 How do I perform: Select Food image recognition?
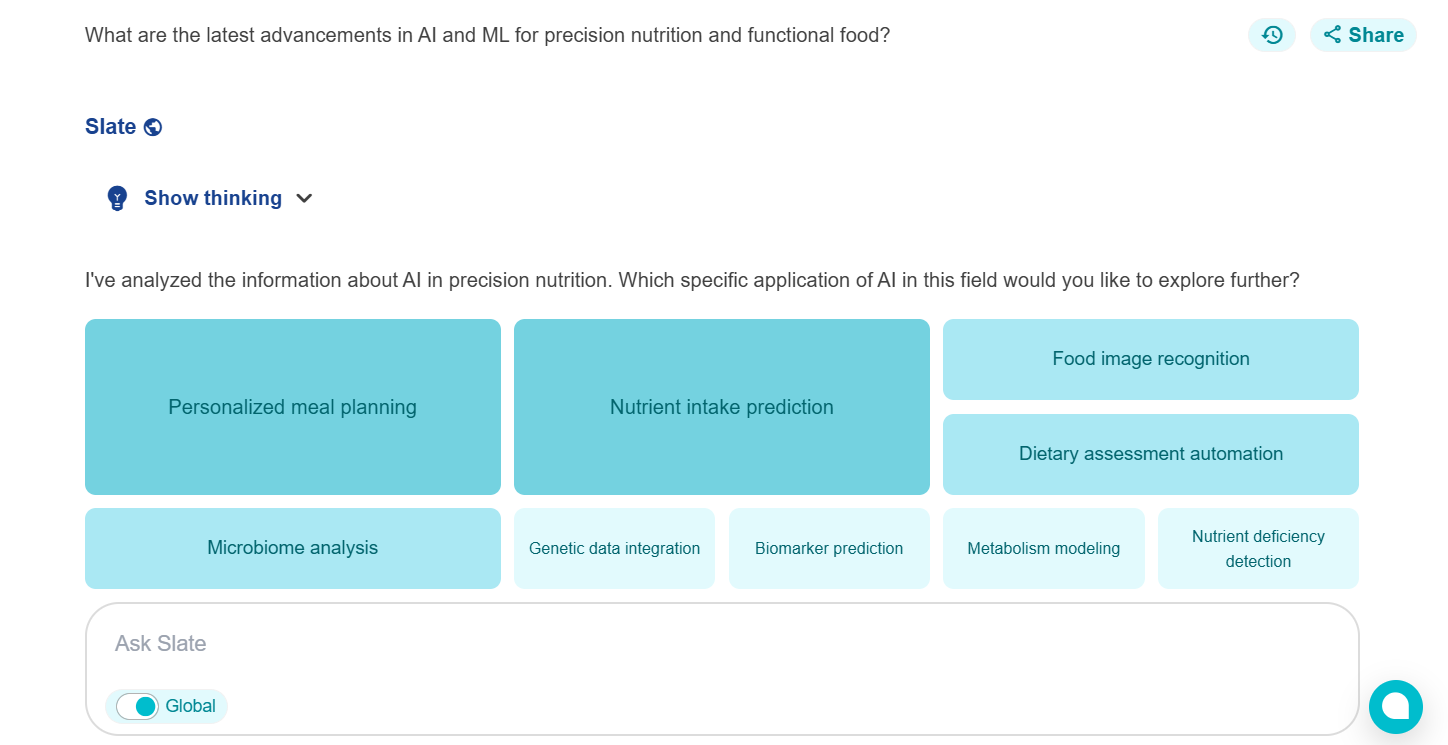(1150, 359)
